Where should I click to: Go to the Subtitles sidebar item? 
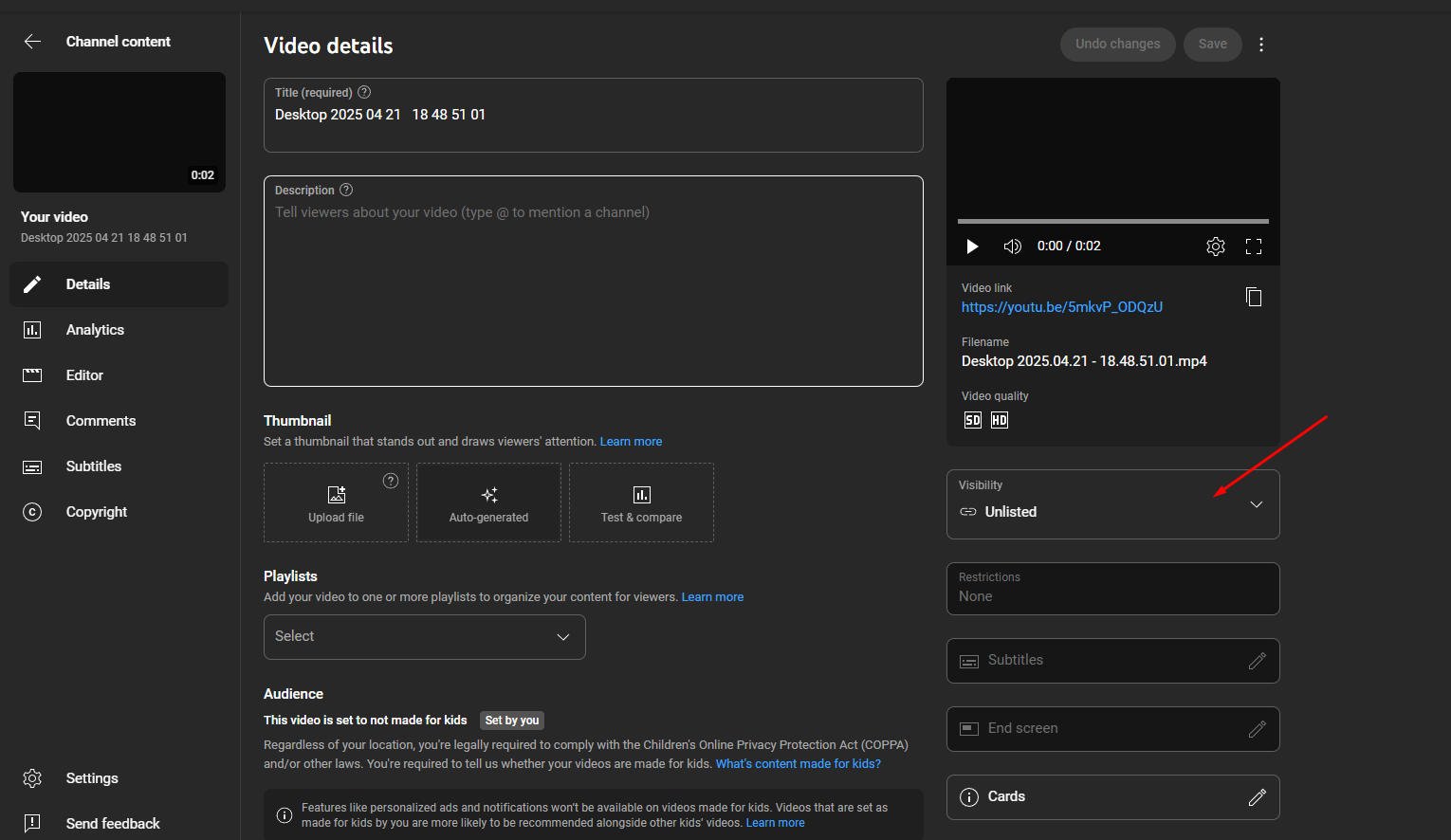(x=94, y=466)
